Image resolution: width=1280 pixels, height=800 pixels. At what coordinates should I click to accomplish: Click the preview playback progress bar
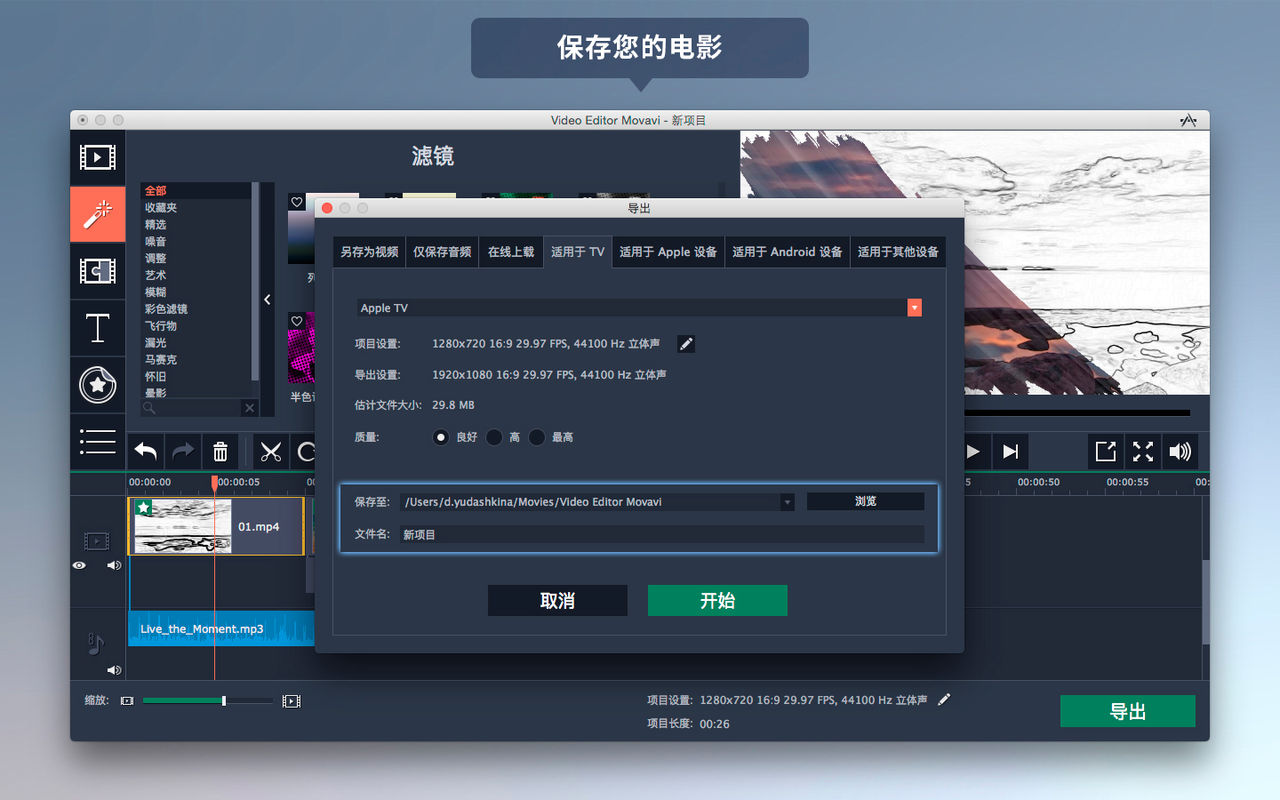[x=1077, y=412]
